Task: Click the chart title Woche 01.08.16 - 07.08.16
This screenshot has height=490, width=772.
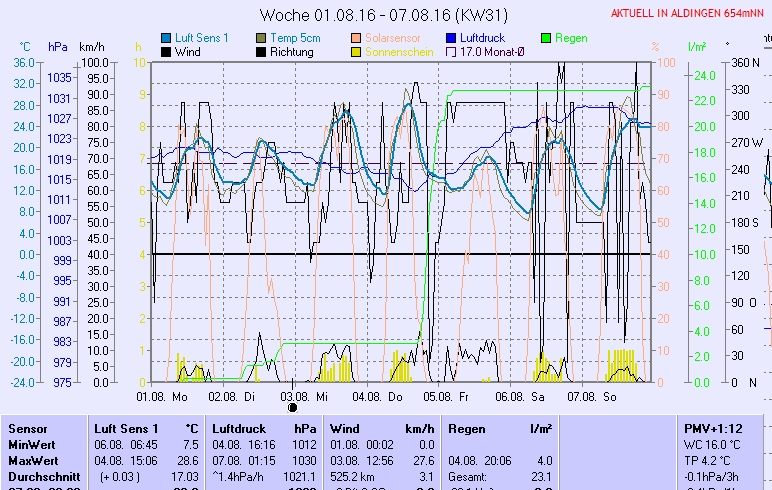Action: 383,14
